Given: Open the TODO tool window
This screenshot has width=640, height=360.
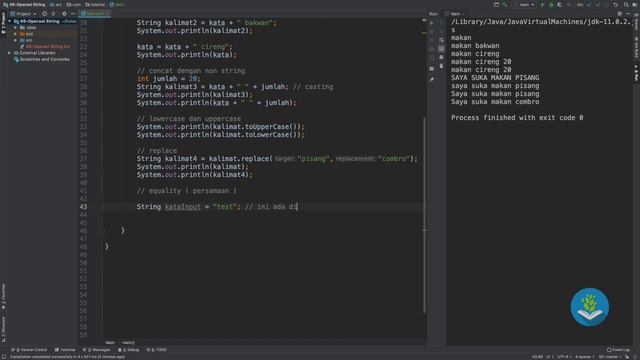Looking at the screenshot, I should pyautogui.click(x=157, y=350).
